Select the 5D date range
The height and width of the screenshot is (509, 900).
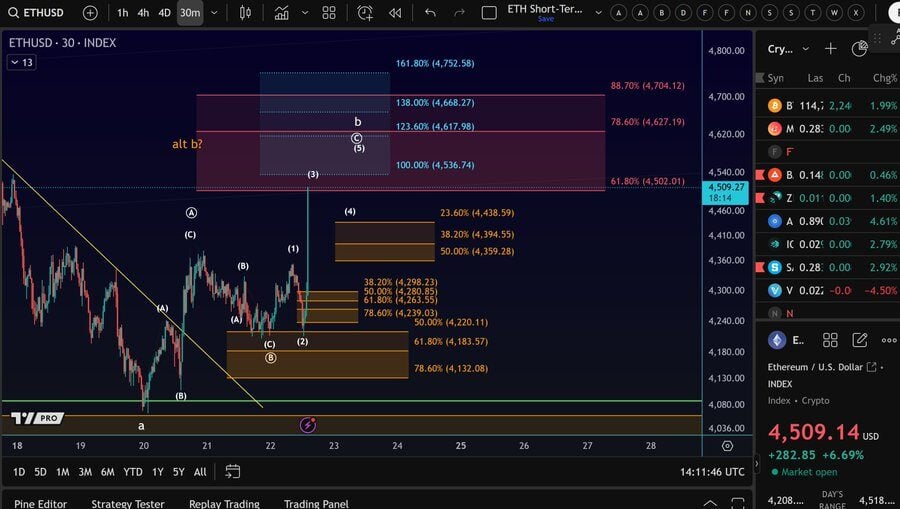(40, 472)
